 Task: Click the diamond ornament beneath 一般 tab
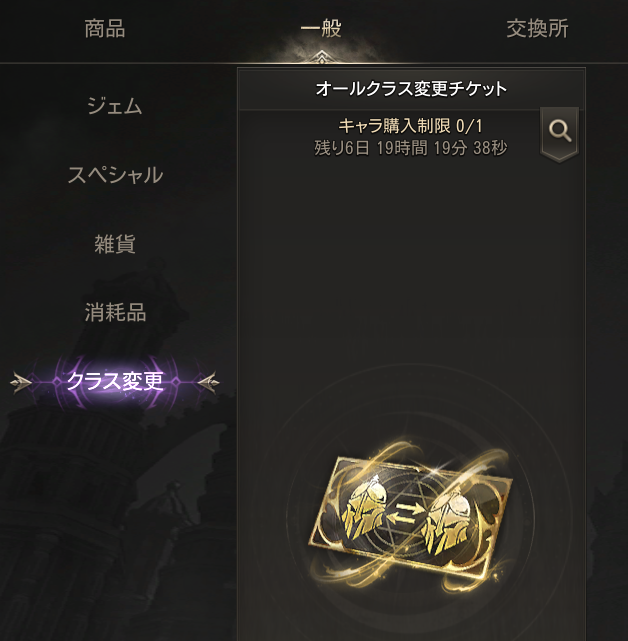(x=322, y=57)
